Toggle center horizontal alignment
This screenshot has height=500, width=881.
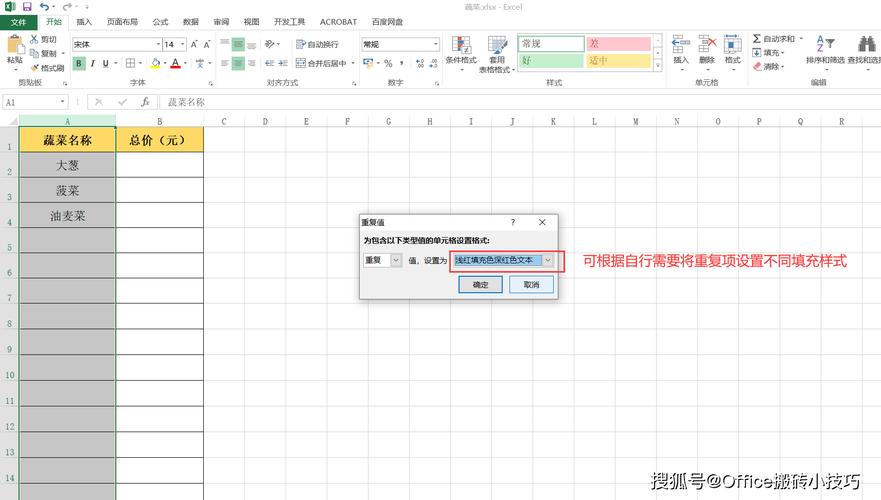coord(238,63)
